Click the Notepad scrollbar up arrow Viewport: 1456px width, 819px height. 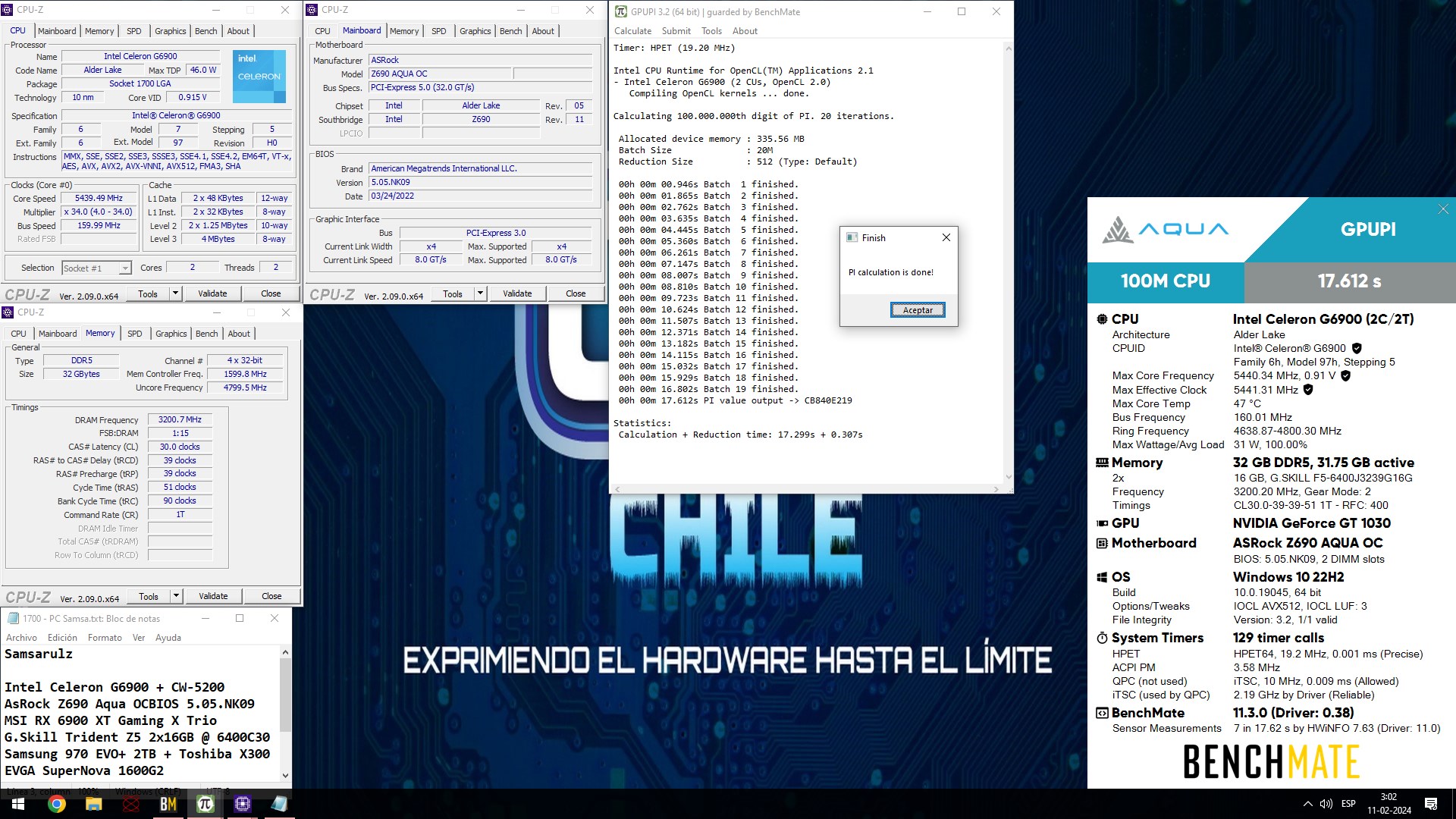(285, 652)
